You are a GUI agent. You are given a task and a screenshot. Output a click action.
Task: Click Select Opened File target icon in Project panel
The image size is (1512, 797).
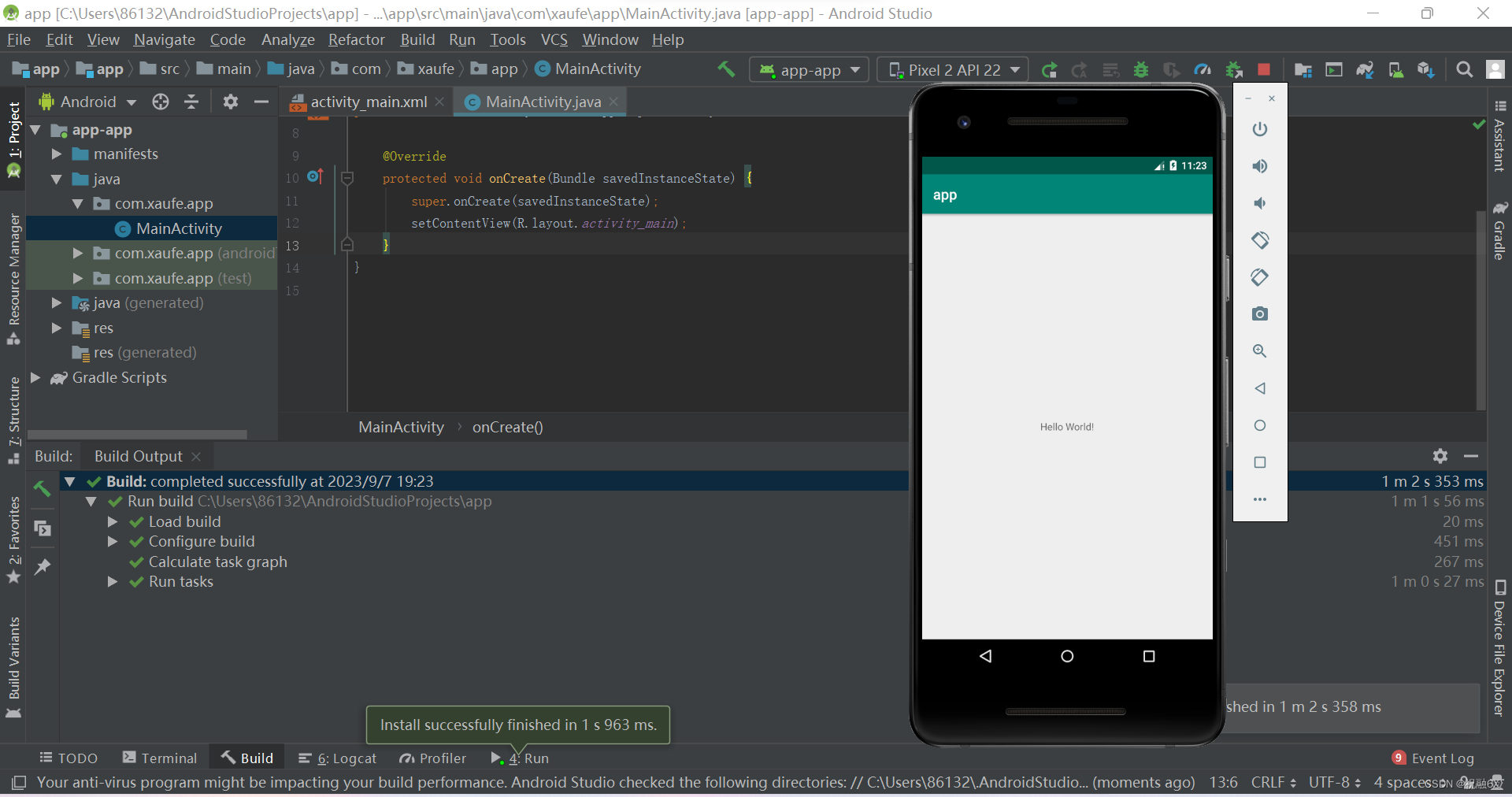161,102
